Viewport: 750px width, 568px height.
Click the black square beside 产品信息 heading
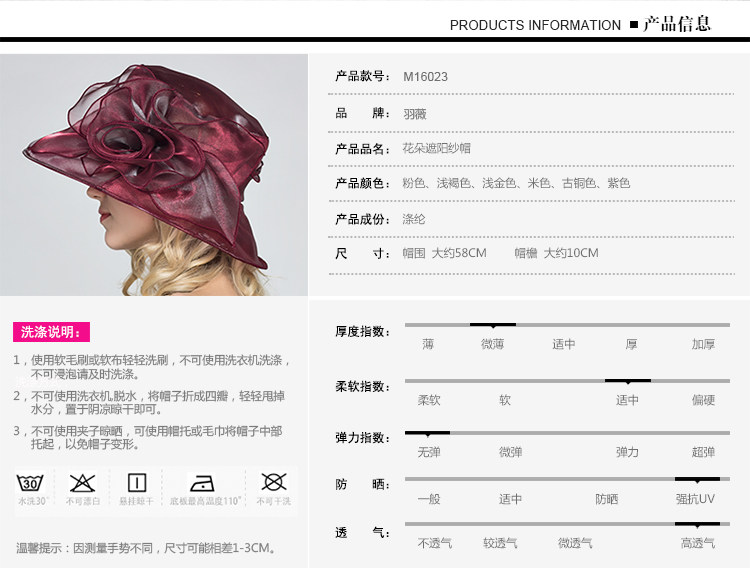[634, 24]
